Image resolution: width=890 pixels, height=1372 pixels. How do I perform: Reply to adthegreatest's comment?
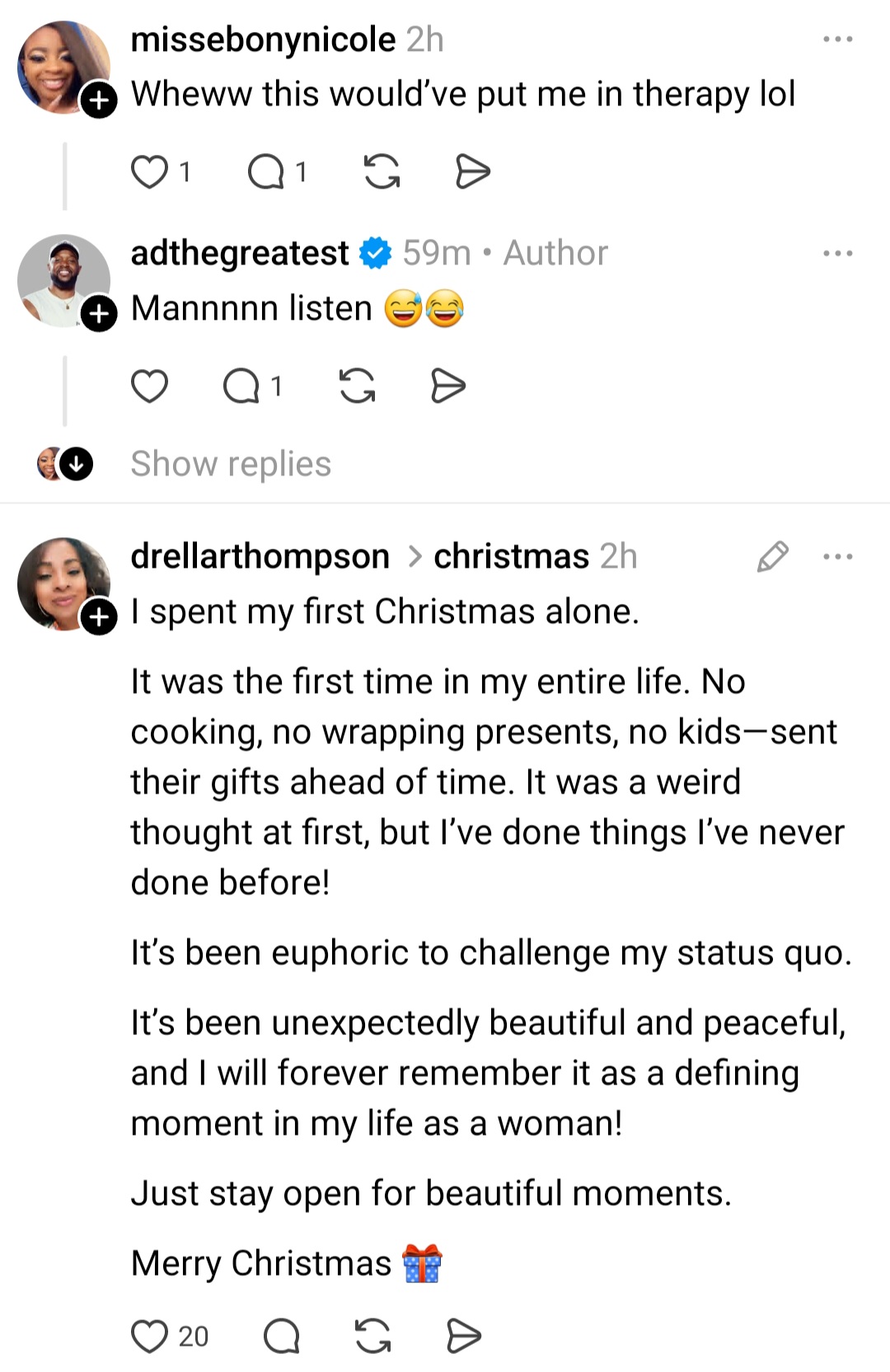(241, 386)
